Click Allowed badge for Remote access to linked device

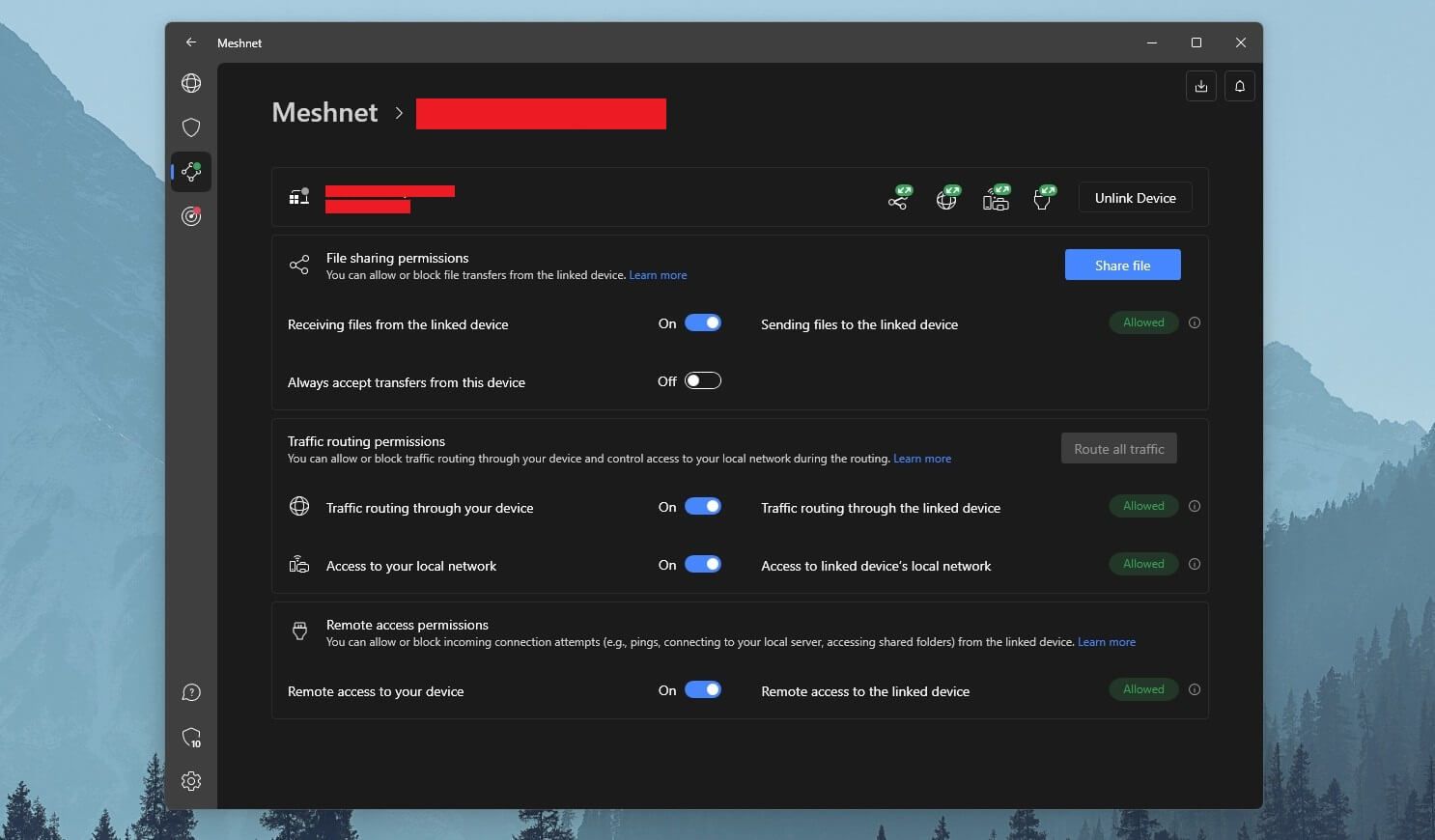pyautogui.click(x=1143, y=689)
